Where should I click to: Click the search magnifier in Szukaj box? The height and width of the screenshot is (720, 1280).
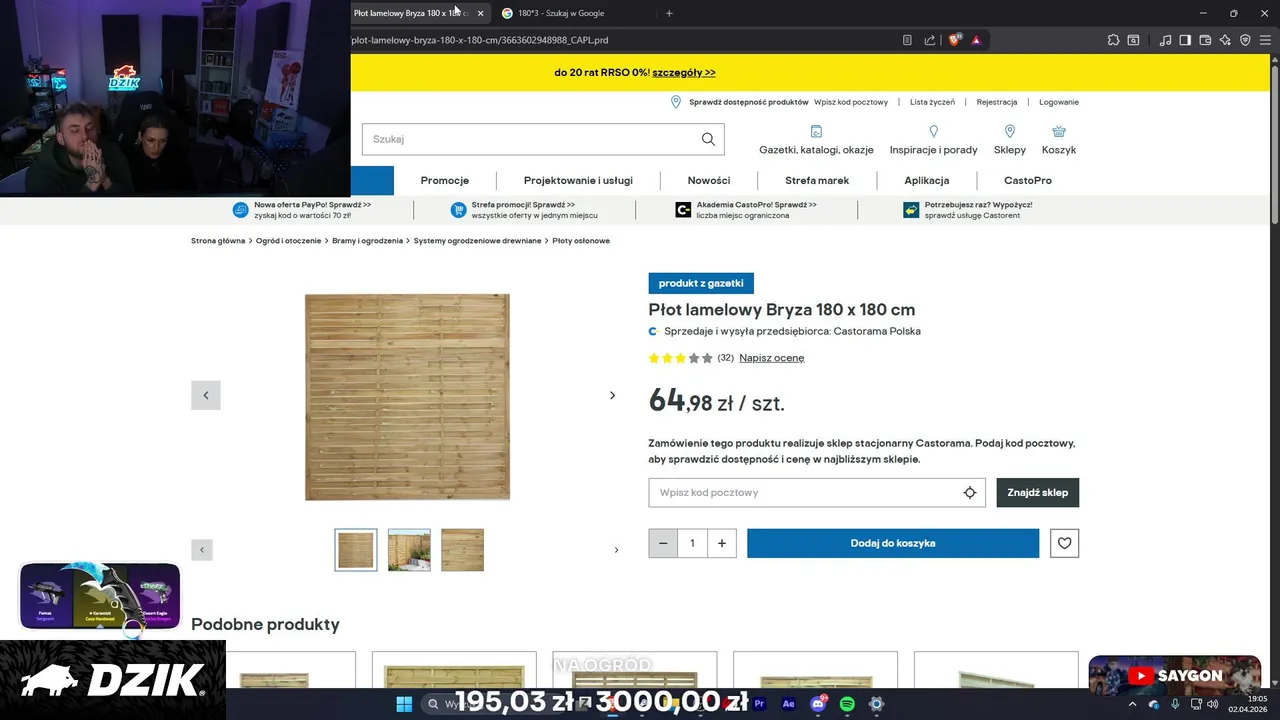(x=708, y=139)
